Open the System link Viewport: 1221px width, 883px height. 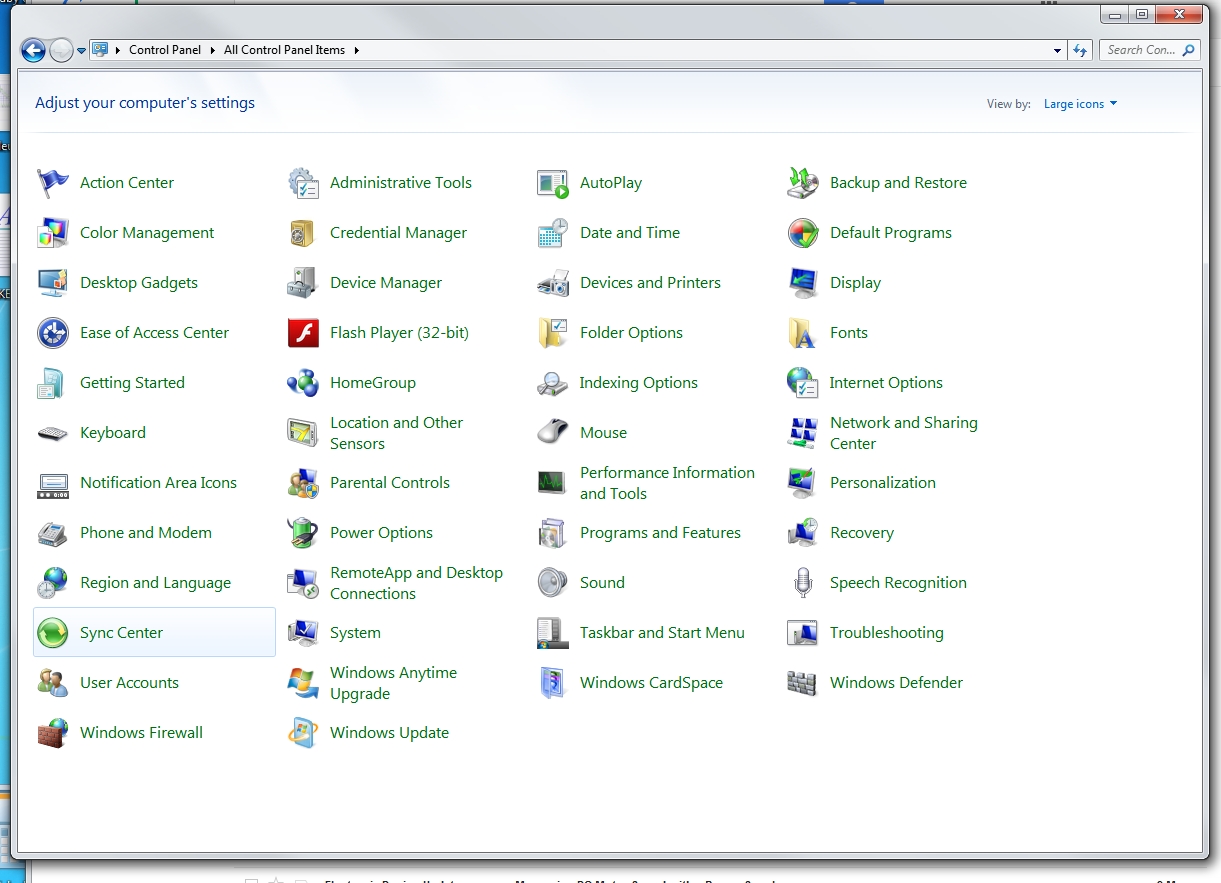tap(355, 633)
